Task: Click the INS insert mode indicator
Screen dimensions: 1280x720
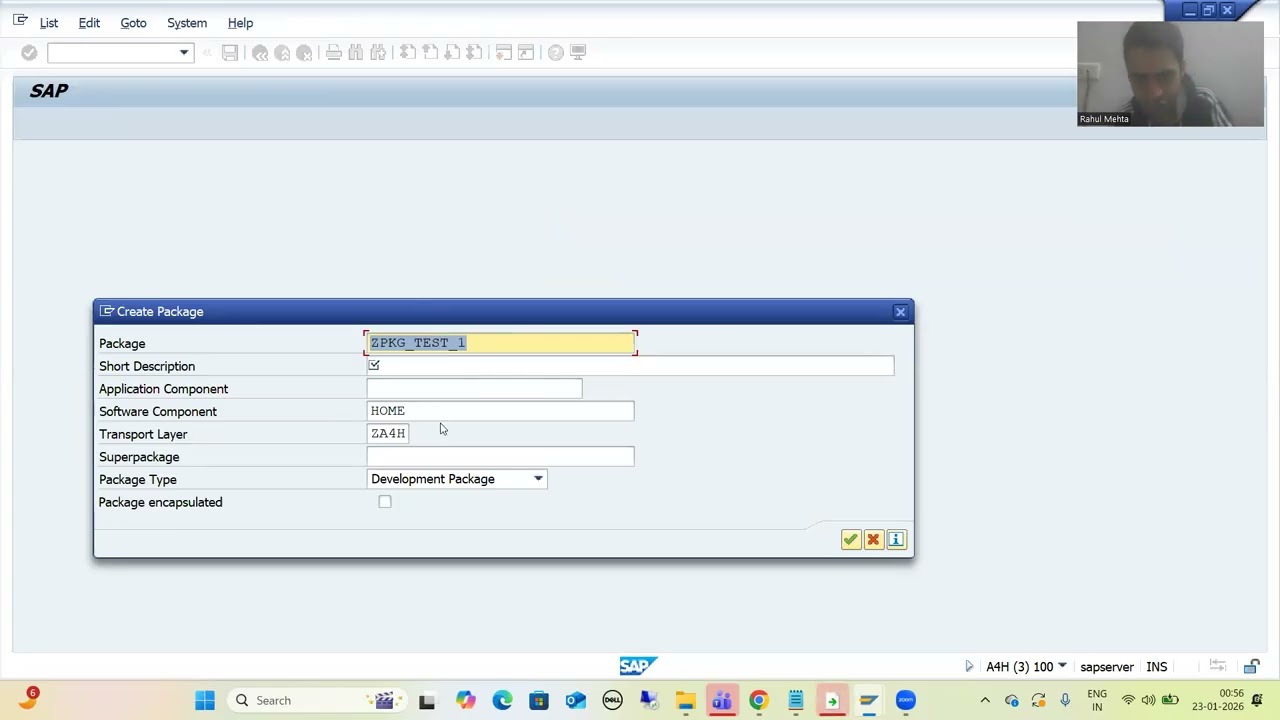Action: click(x=1157, y=667)
